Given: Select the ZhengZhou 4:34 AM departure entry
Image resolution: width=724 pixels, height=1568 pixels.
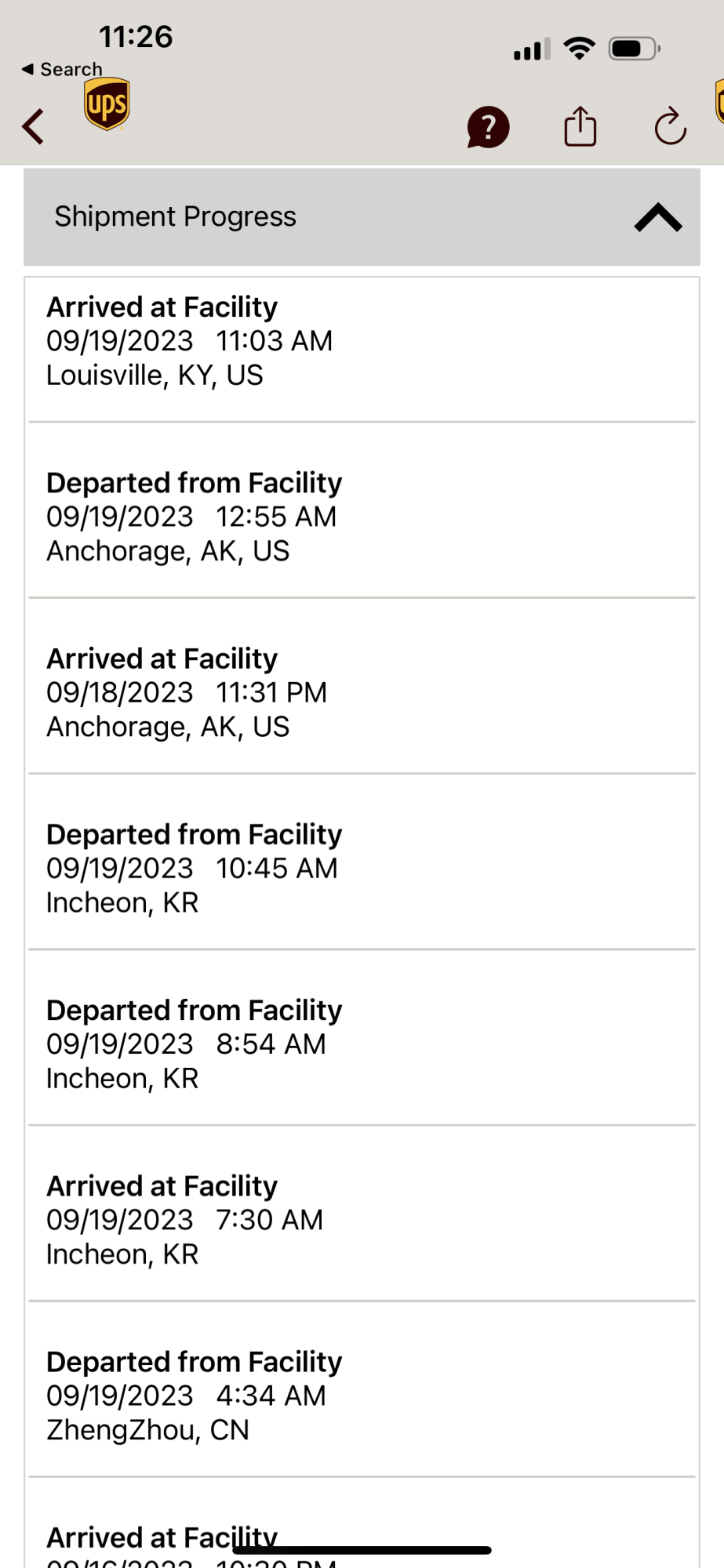Looking at the screenshot, I should coord(362,1395).
